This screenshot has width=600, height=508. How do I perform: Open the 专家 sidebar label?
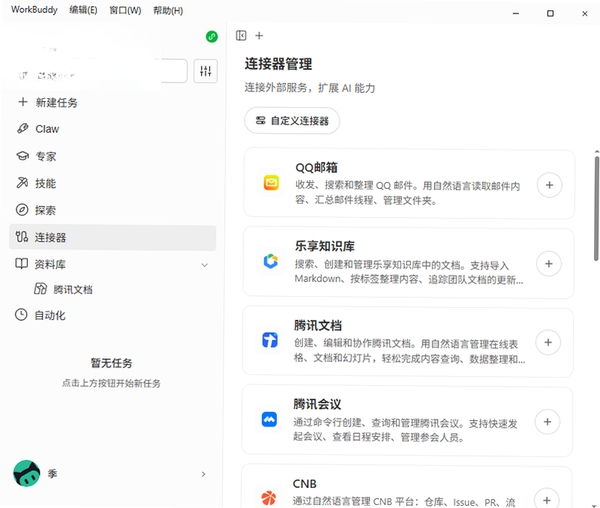point(46,156)
